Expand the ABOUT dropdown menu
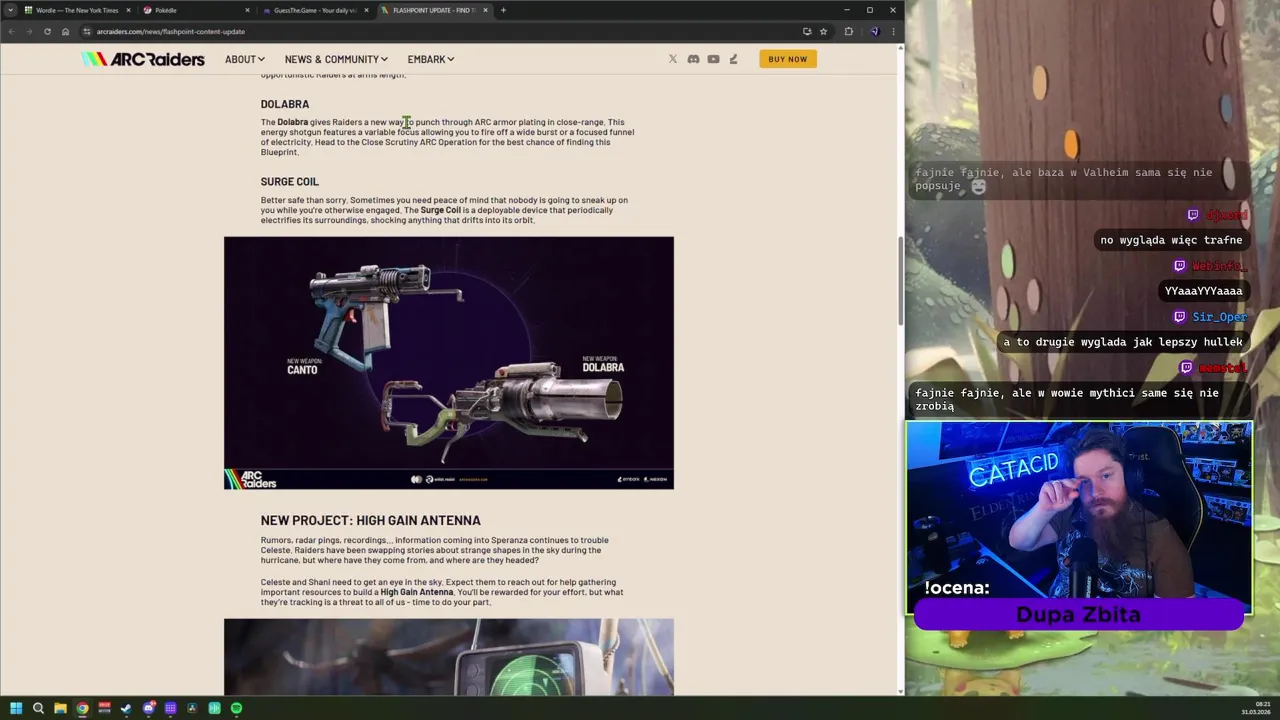 coord(245,59)
